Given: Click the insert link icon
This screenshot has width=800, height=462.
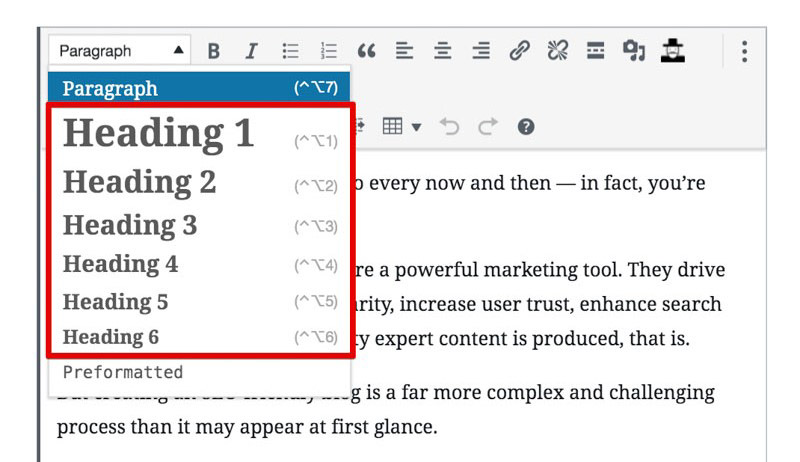Looking at the screenshot, I should pyautogui.click(x=519, y=51).
